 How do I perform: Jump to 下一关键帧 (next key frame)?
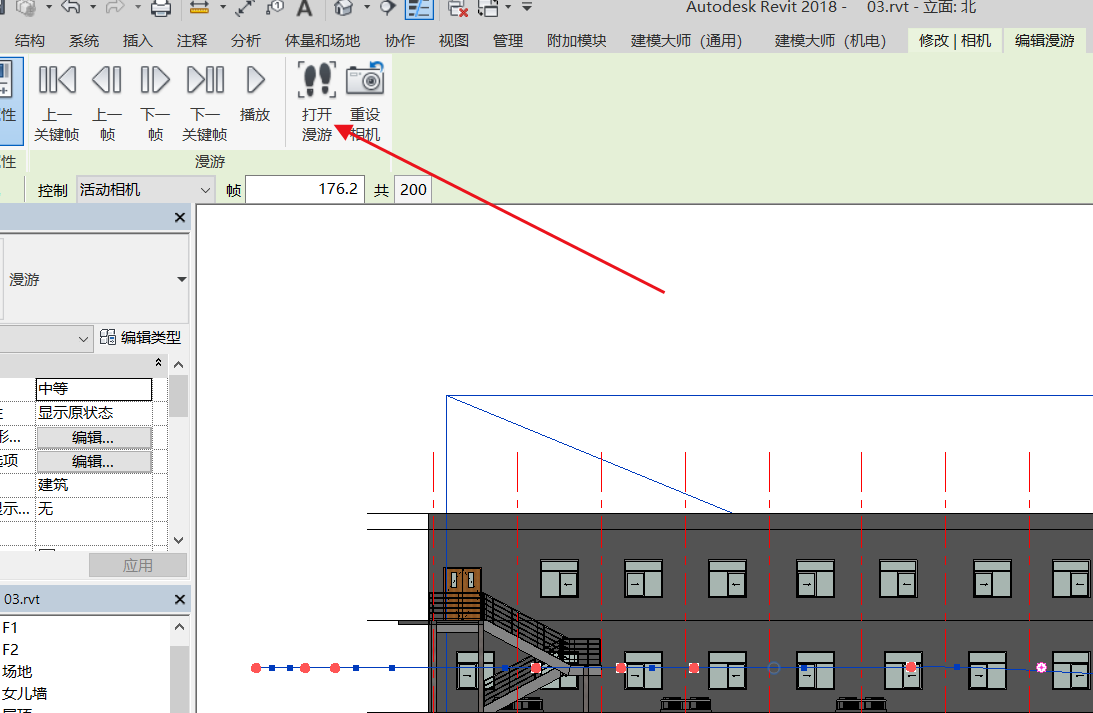[205, 81]
